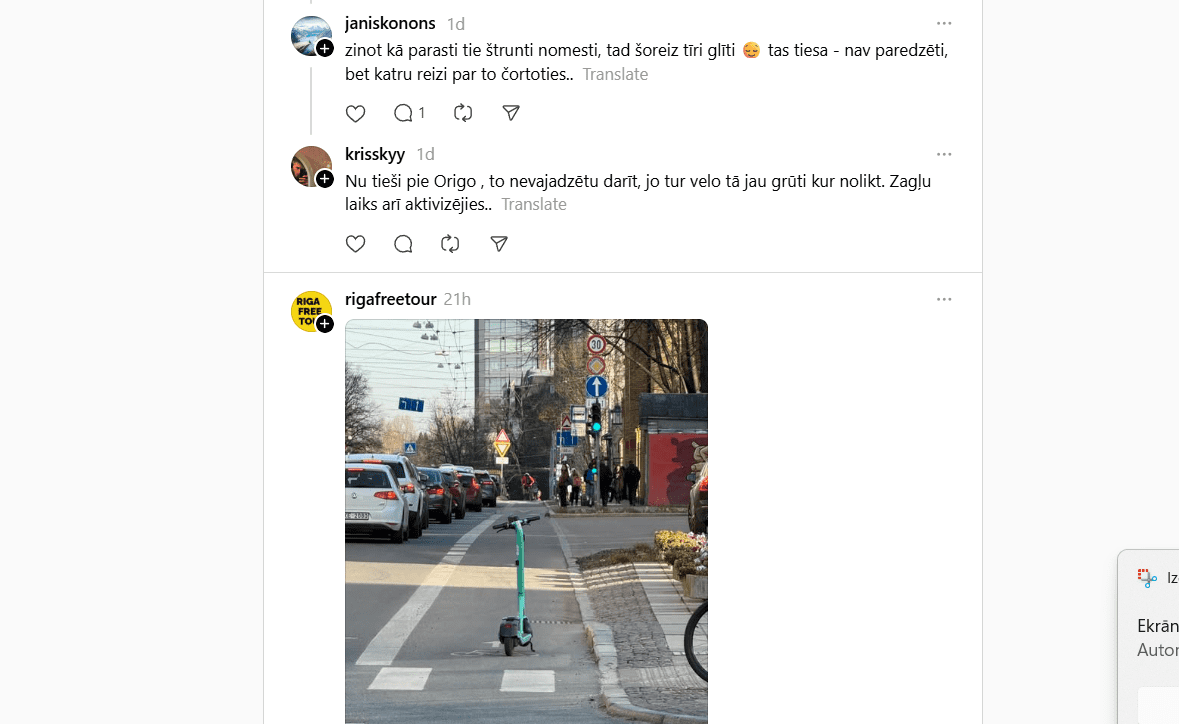Open replies on janiskonons' comment
The width and height of the screenshot is (1179, 724).
[410, 113]
